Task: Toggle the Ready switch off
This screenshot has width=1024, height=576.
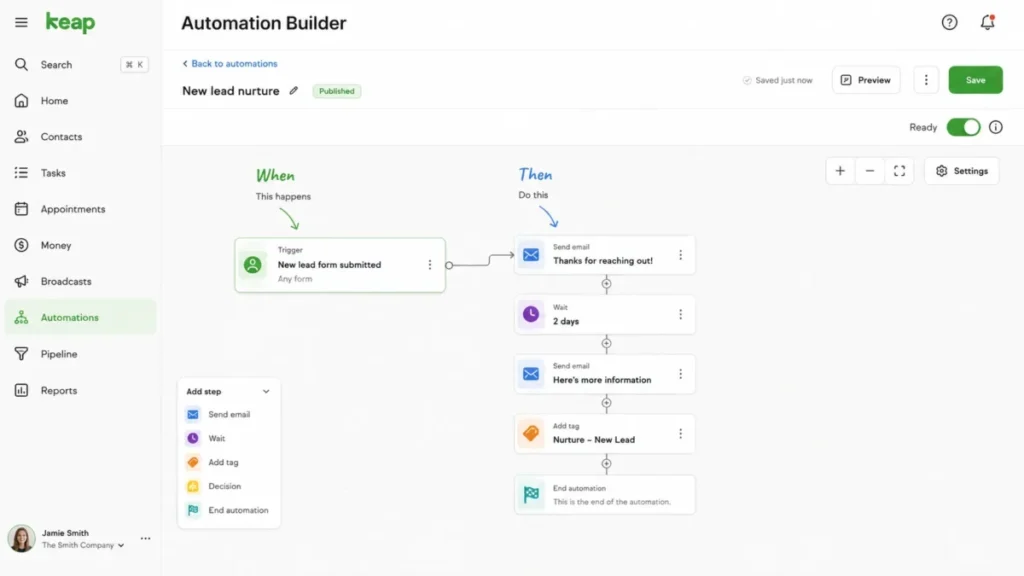Action: (963, 127)
